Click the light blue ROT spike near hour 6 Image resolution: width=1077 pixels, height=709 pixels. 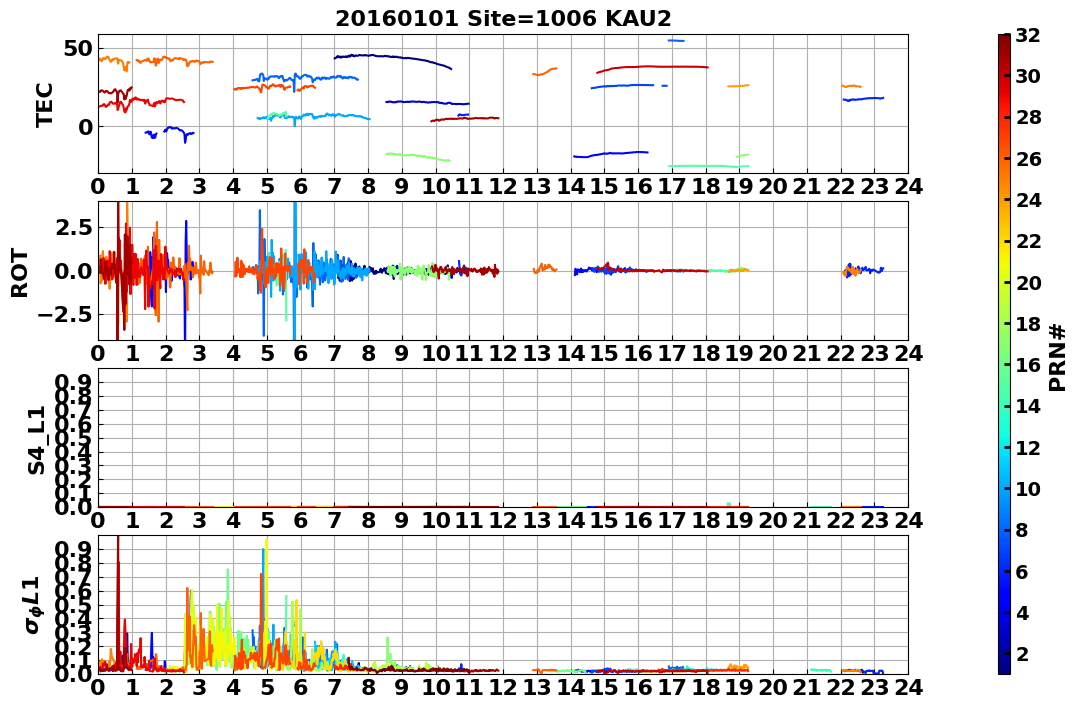click(295, 271)
